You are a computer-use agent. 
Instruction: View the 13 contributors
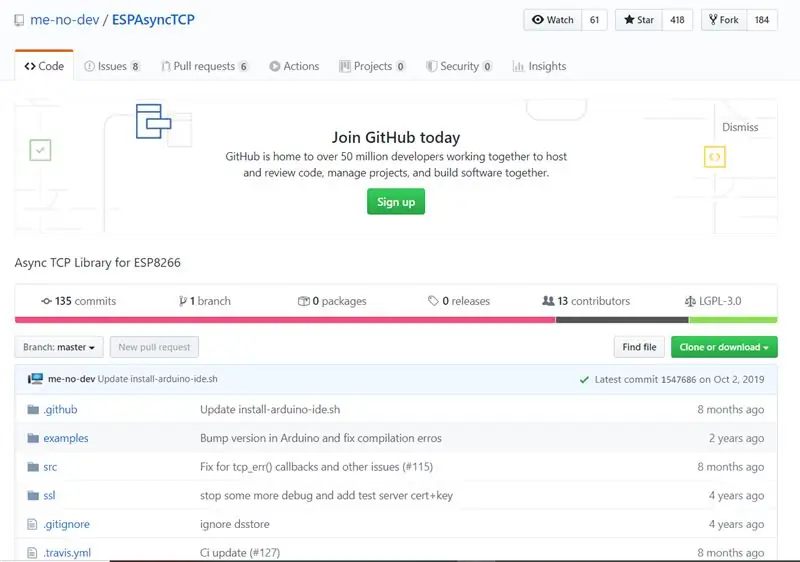point(586,301)
